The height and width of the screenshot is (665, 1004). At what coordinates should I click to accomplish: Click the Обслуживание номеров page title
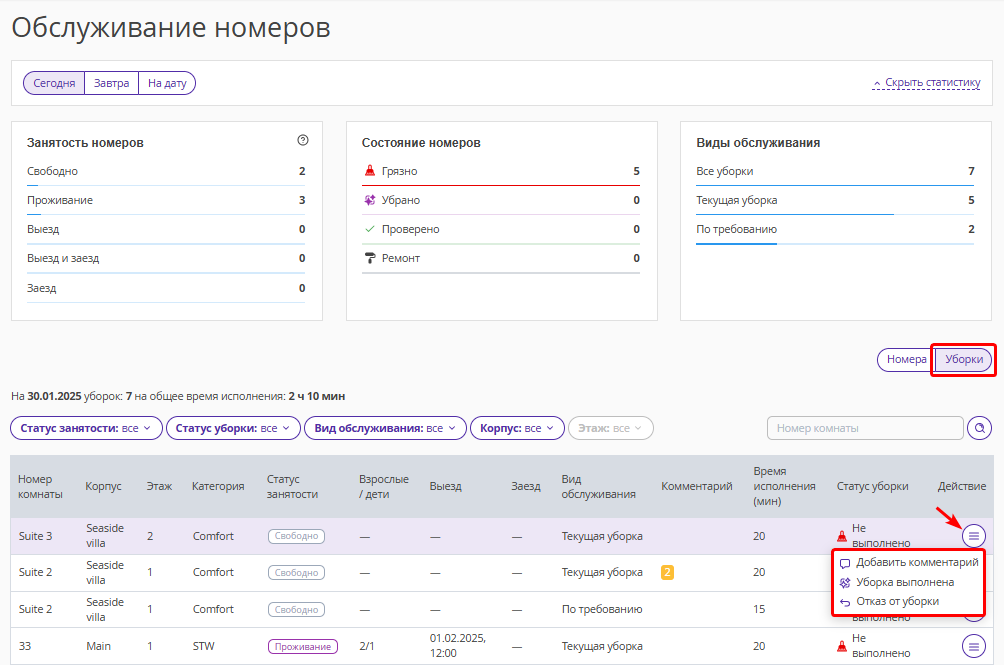tap(171, 28)
